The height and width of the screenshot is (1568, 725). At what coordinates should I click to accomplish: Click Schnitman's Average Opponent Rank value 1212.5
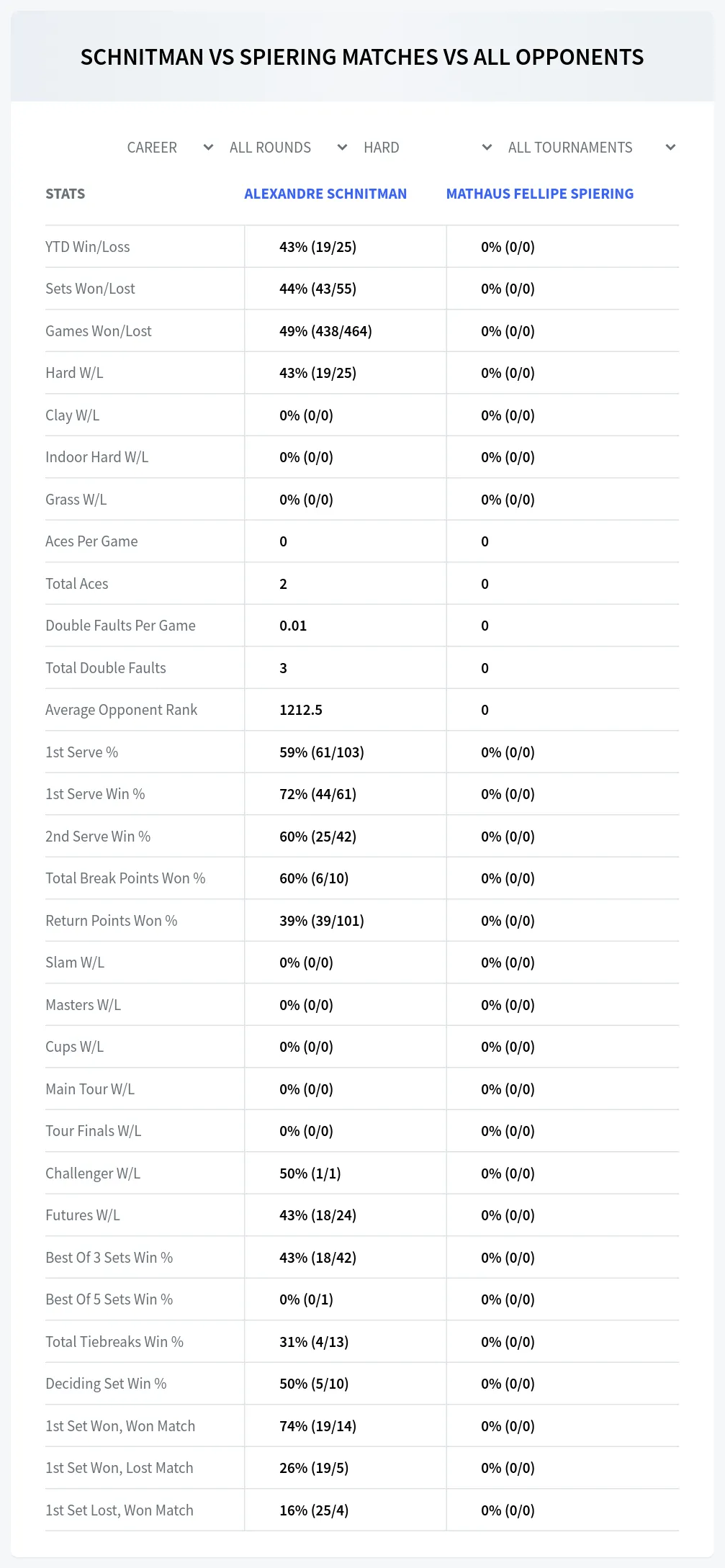coord(301,710)
